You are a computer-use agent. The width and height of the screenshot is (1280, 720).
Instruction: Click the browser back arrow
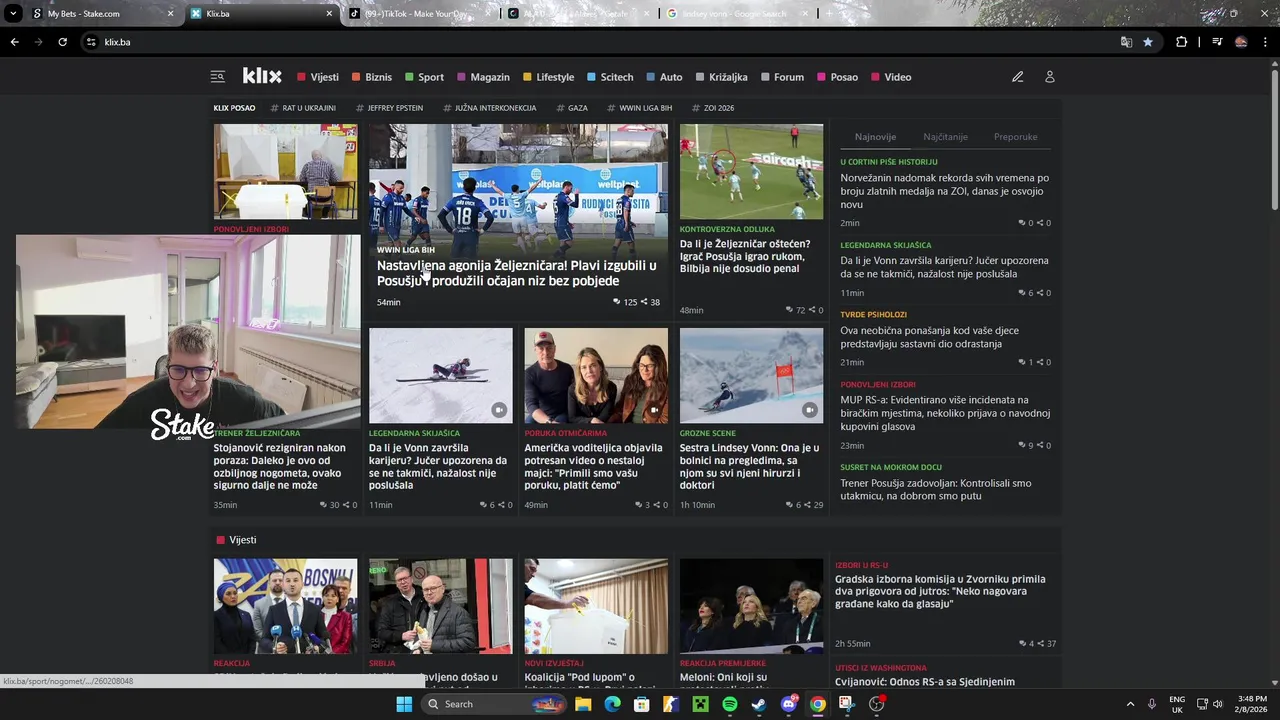point(14,42)
